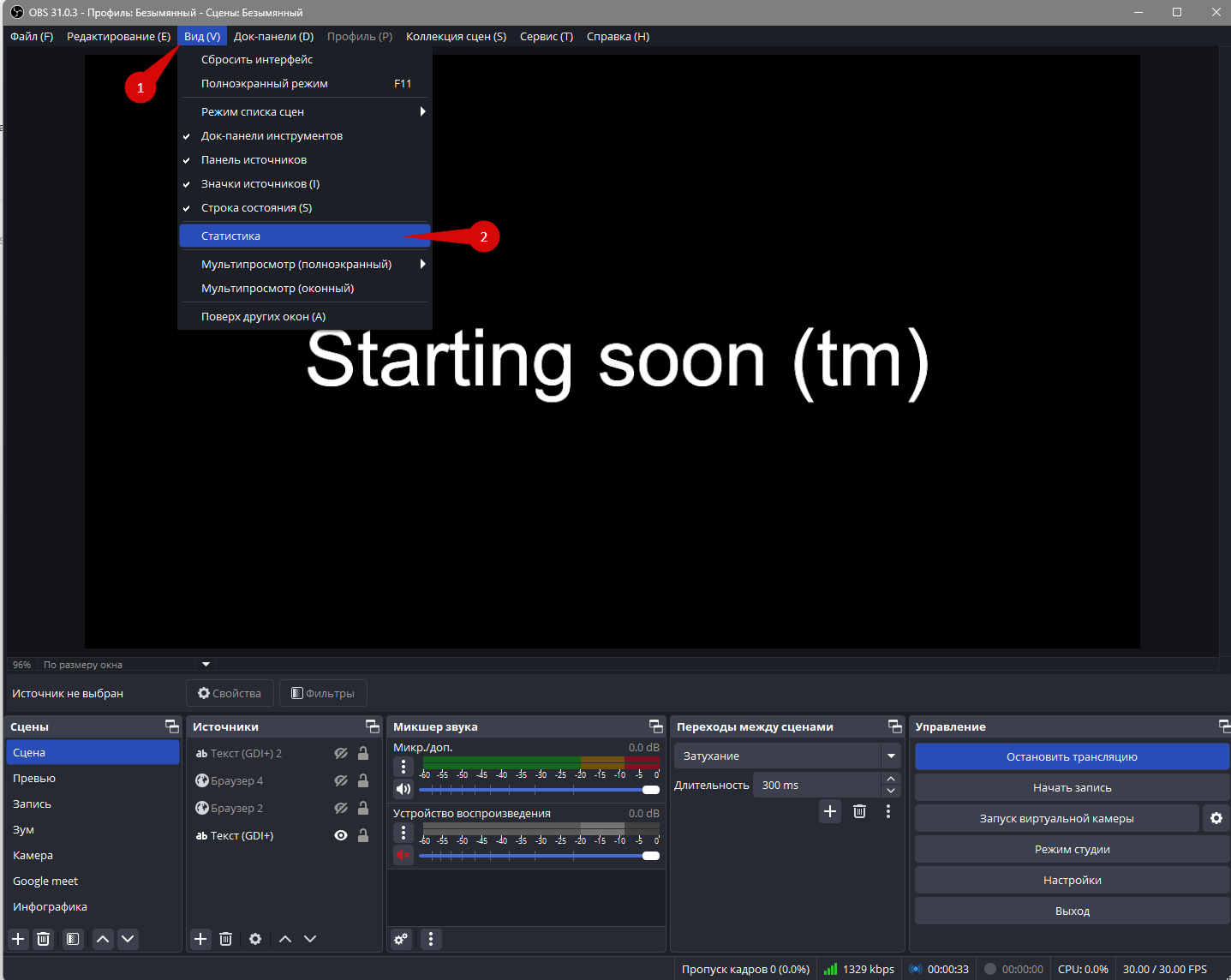Remove the selected scene with the trash icon in Сцены
The height and width of the screenshot is (980, 1231).
[43, 939]
